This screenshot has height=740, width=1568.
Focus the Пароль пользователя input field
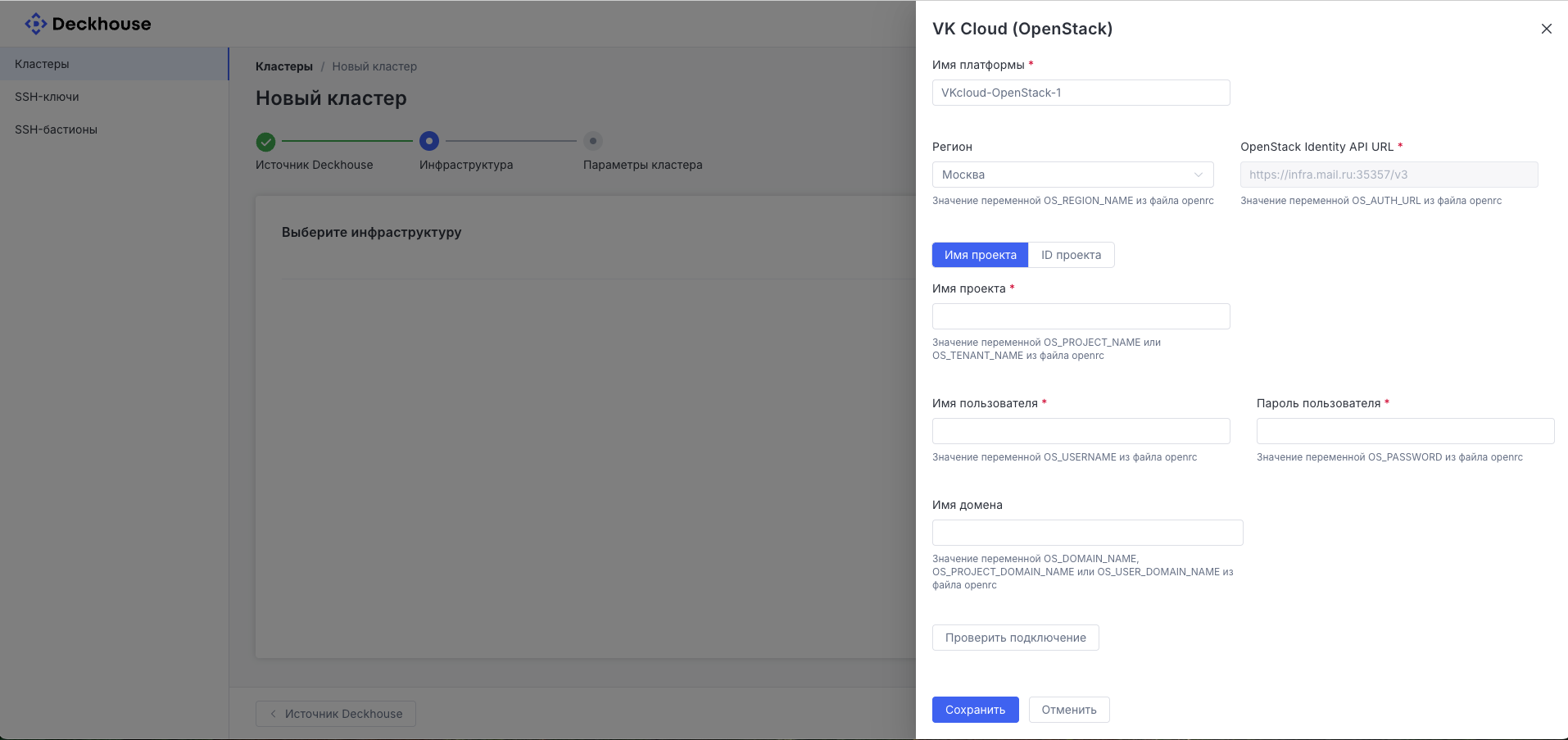[1405, 431]
